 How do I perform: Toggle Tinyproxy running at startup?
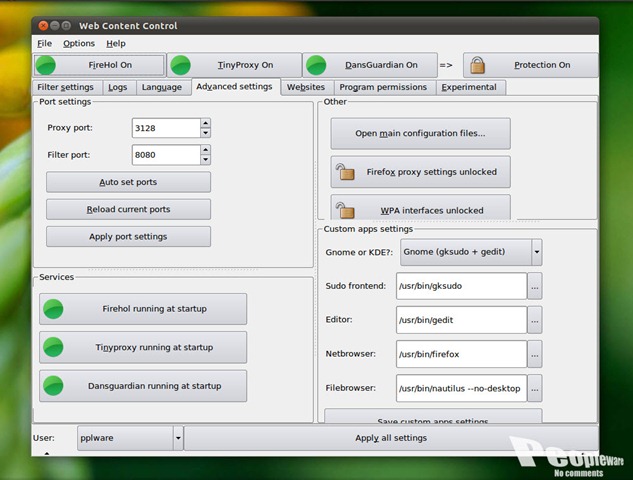(x=143, y=347)
